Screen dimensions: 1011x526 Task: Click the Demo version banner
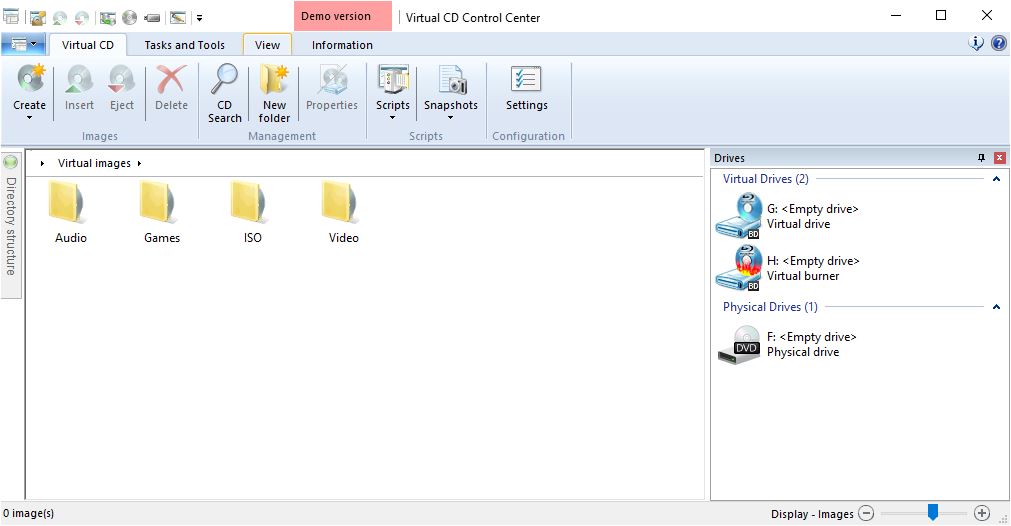[x=342, y=16]
